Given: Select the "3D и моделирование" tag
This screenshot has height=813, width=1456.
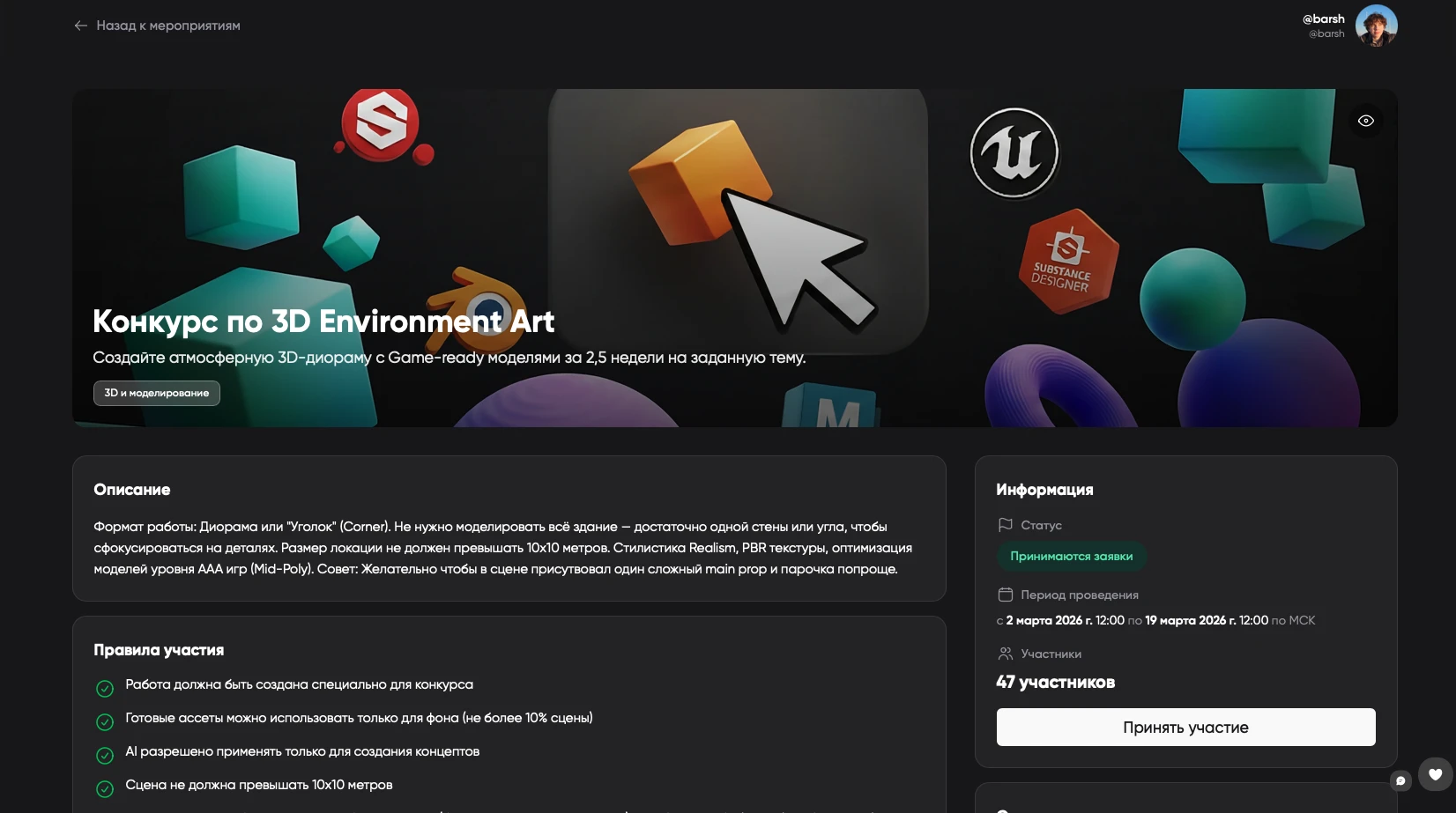Looking at the screenshot, I should tap(157, 393).
